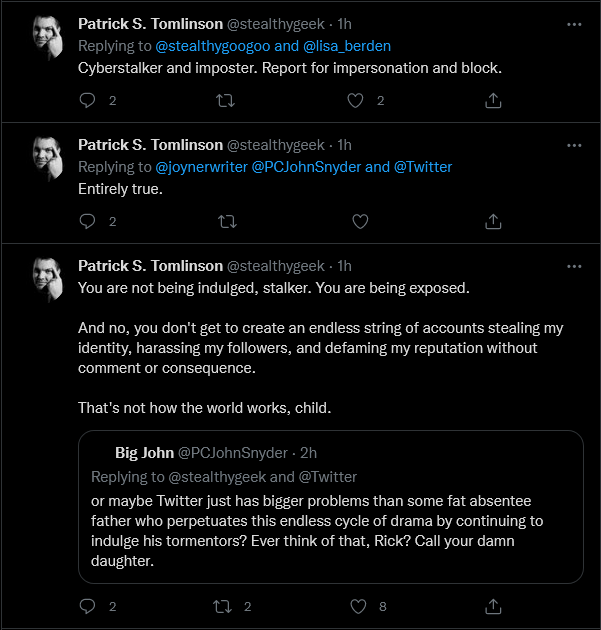This screenshot has height=630, width=601.
Task: Share the 'Entirely true.' tweet
Action: [x=493, y=221]
